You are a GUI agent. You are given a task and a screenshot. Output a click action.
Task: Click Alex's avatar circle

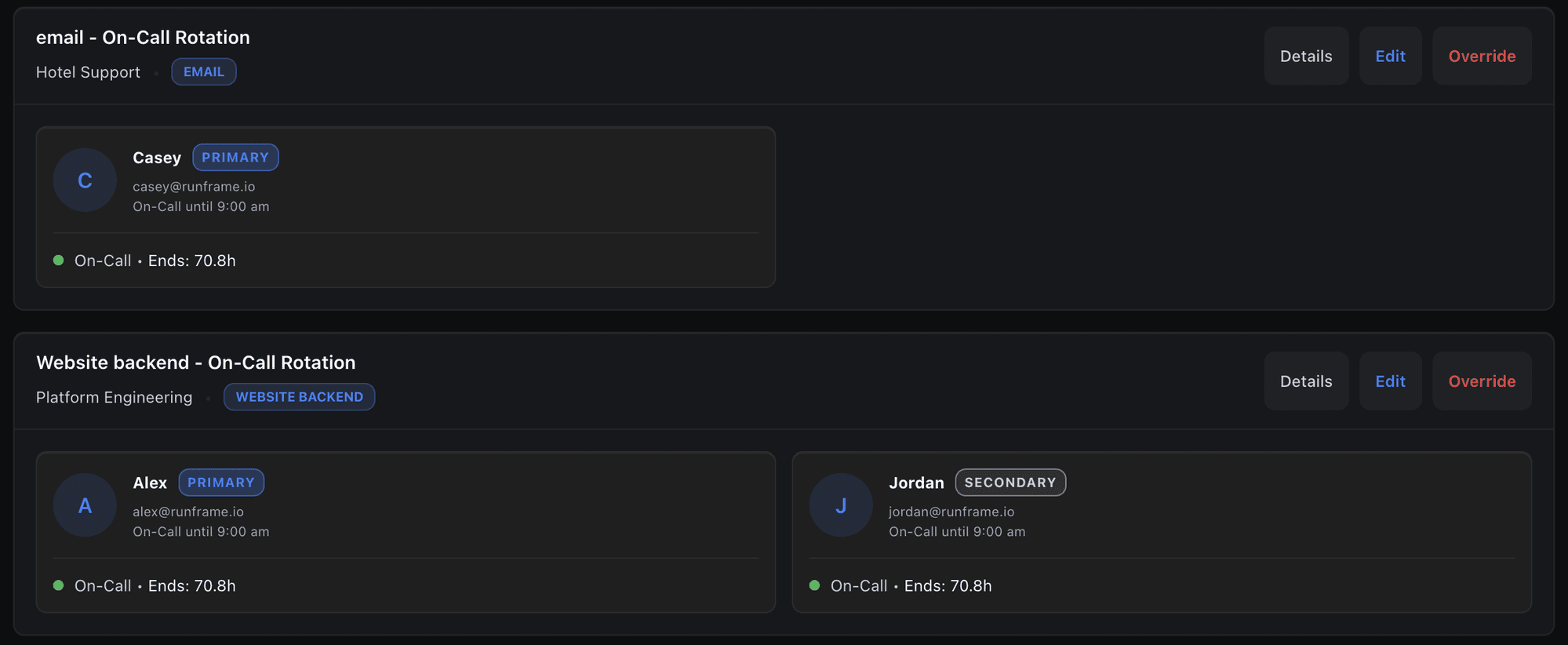pyautogui.click(x=85, y=505)
